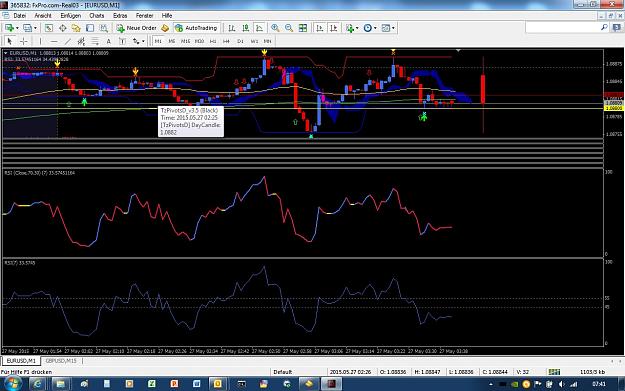Select the horizontal line tool

click(54, 41)
